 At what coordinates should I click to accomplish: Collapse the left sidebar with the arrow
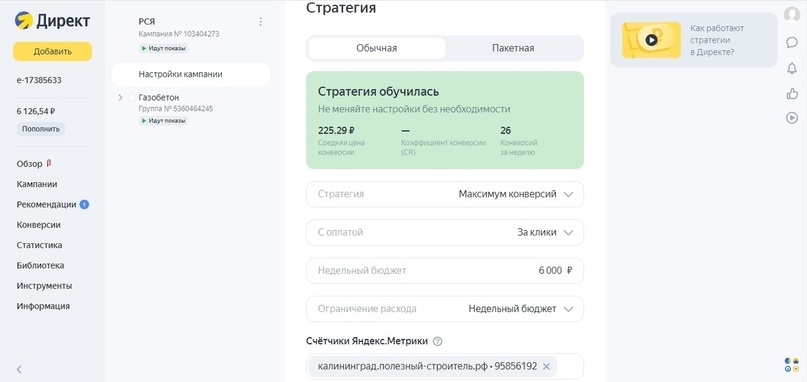pos(19,369)
